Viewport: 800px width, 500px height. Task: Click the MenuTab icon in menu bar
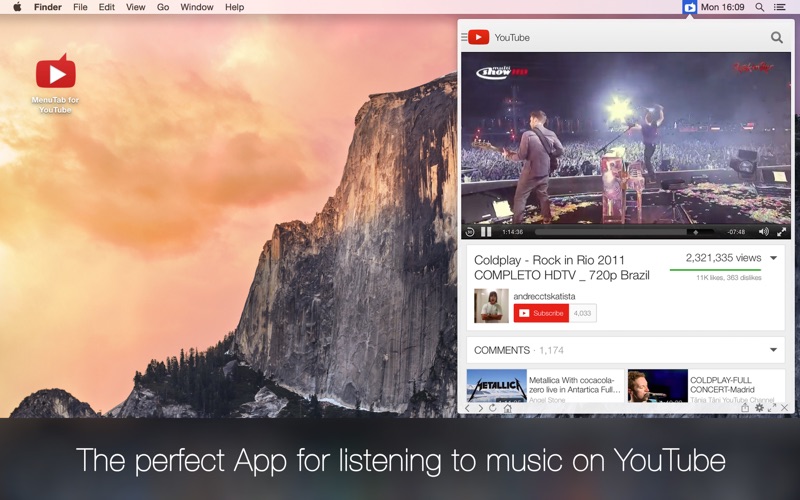point(689,7)
